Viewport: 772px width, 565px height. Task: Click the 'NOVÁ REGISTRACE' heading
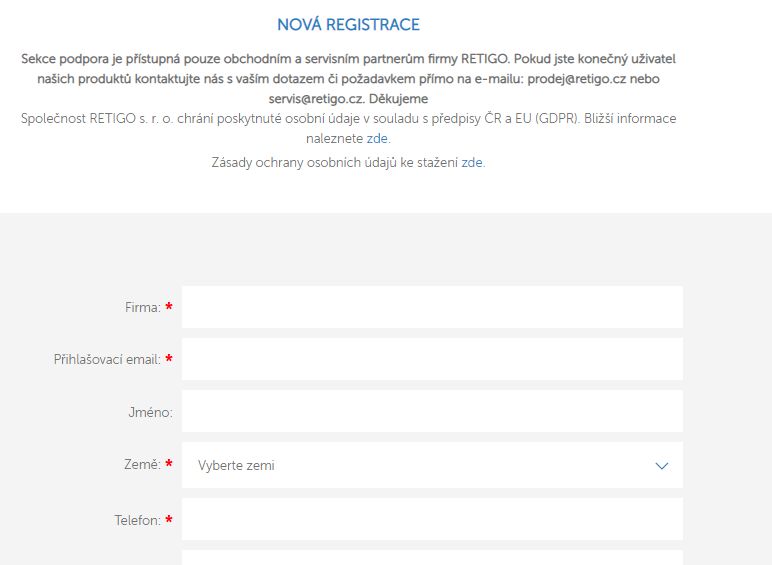click(348, 25)
